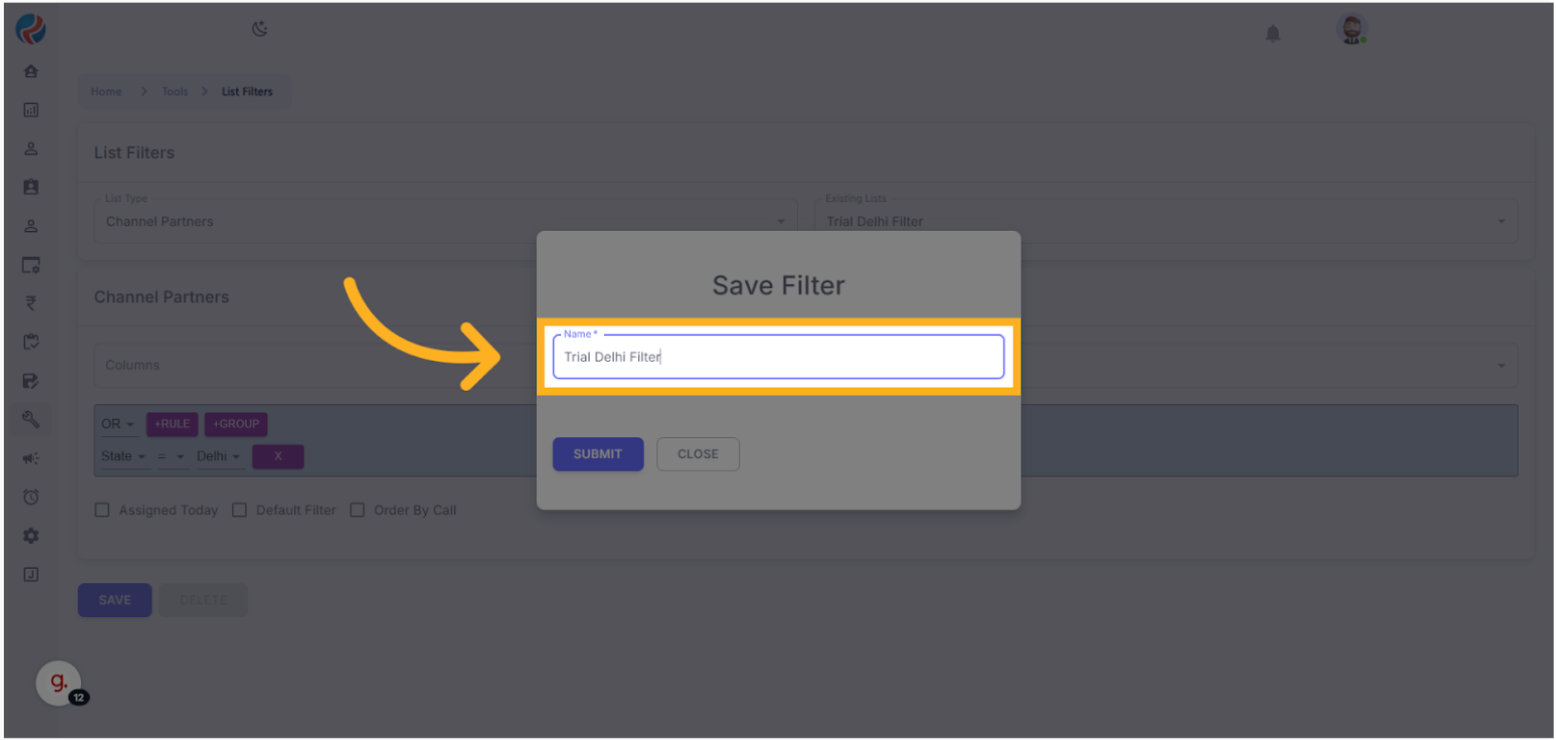Open the Existing Lists dropdown
Screen dimensions: 1556x740
[1165, 221]
